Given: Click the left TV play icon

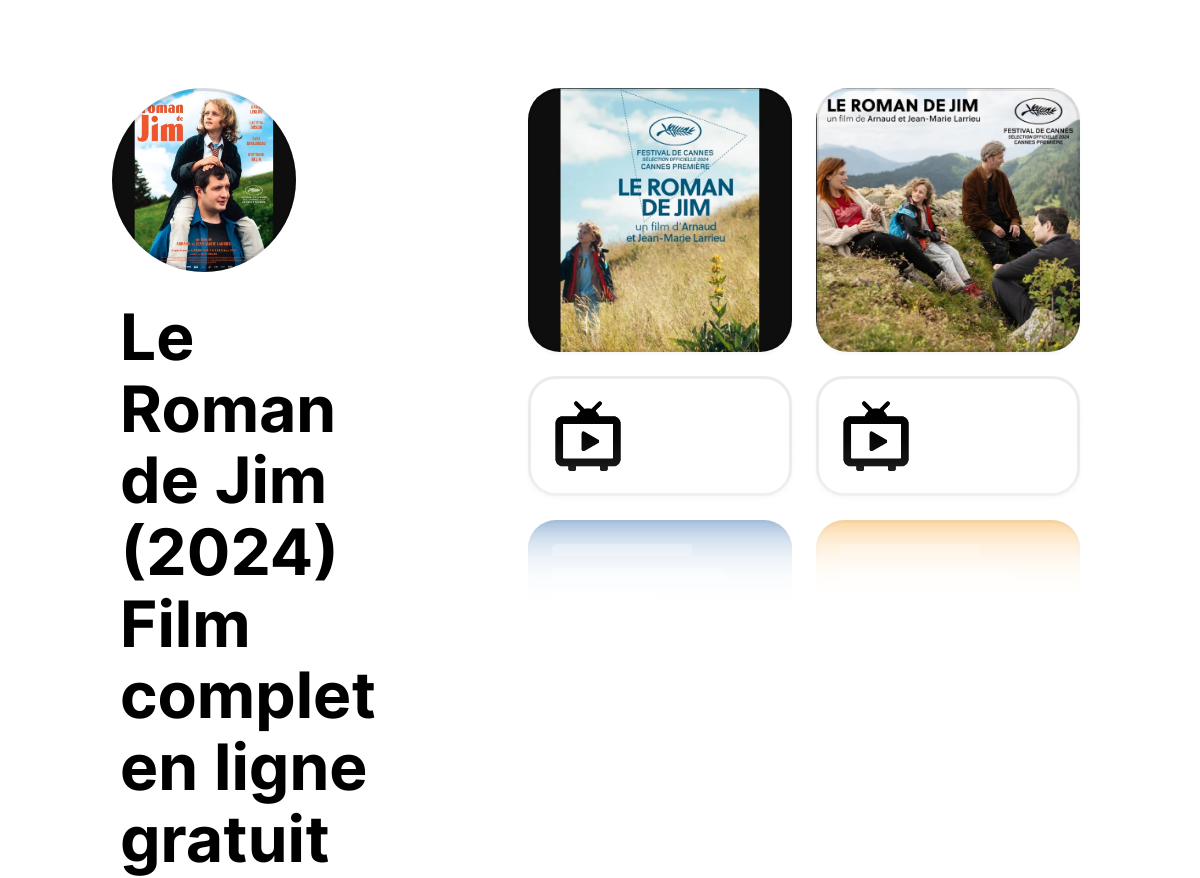Looking at the screenshot, I should (x=588, y=436).
